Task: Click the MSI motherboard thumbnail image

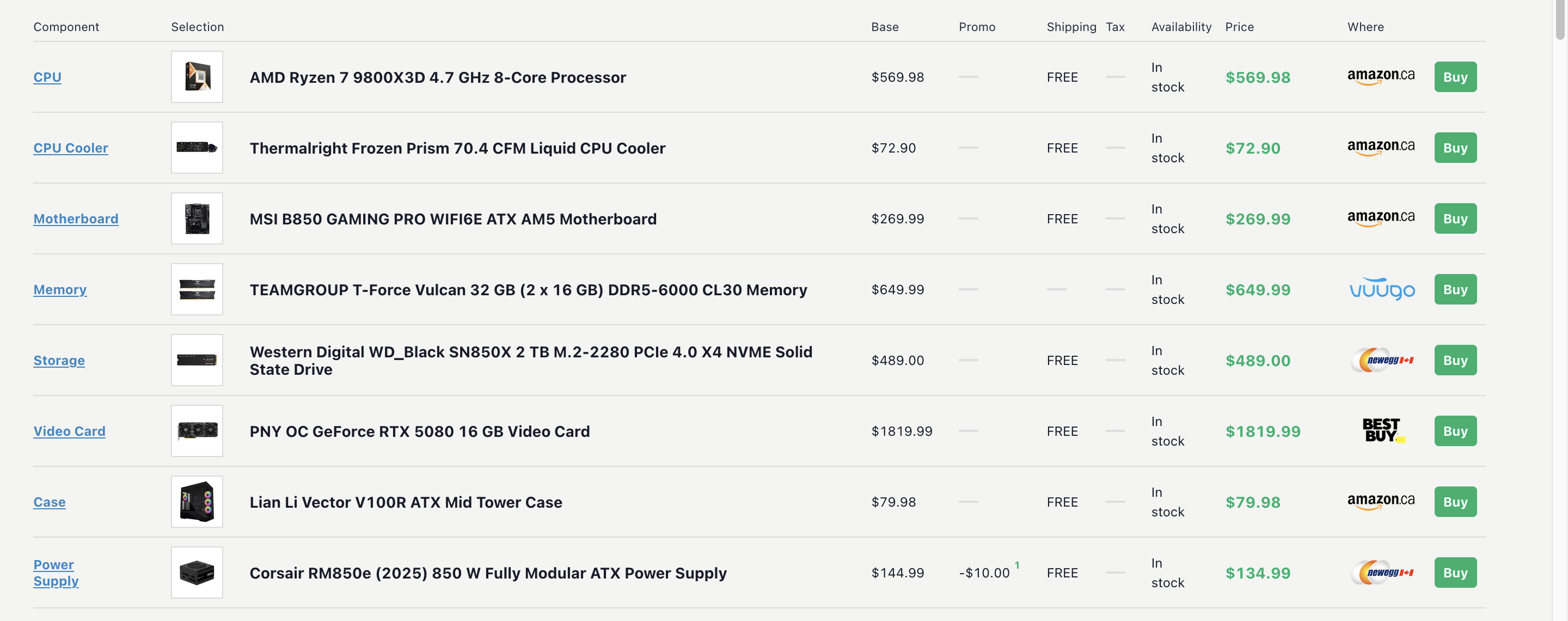Action: [197, 218]
